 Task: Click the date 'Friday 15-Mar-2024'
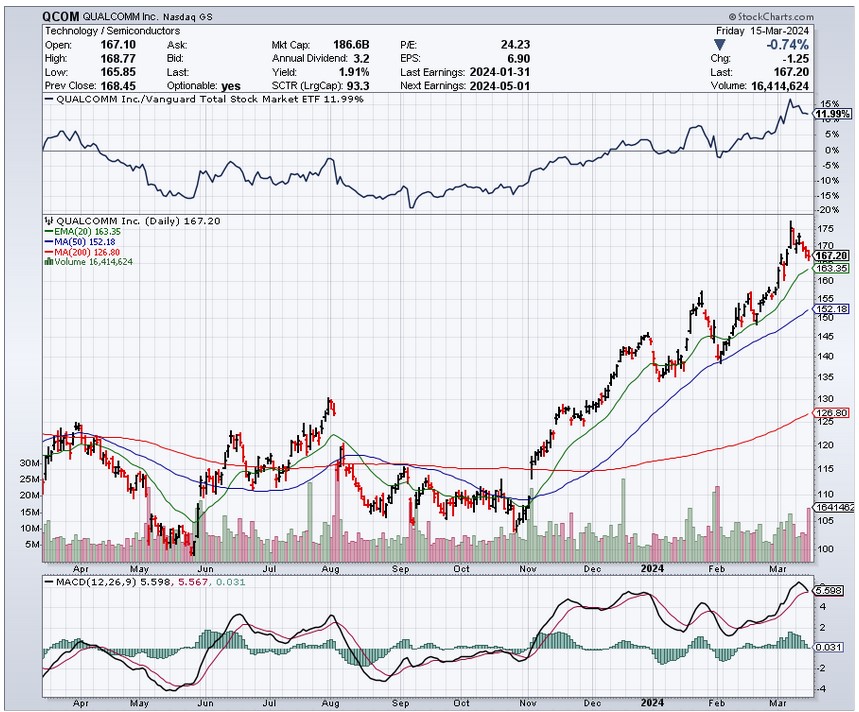pyautogui.click(x=762, y=31)
